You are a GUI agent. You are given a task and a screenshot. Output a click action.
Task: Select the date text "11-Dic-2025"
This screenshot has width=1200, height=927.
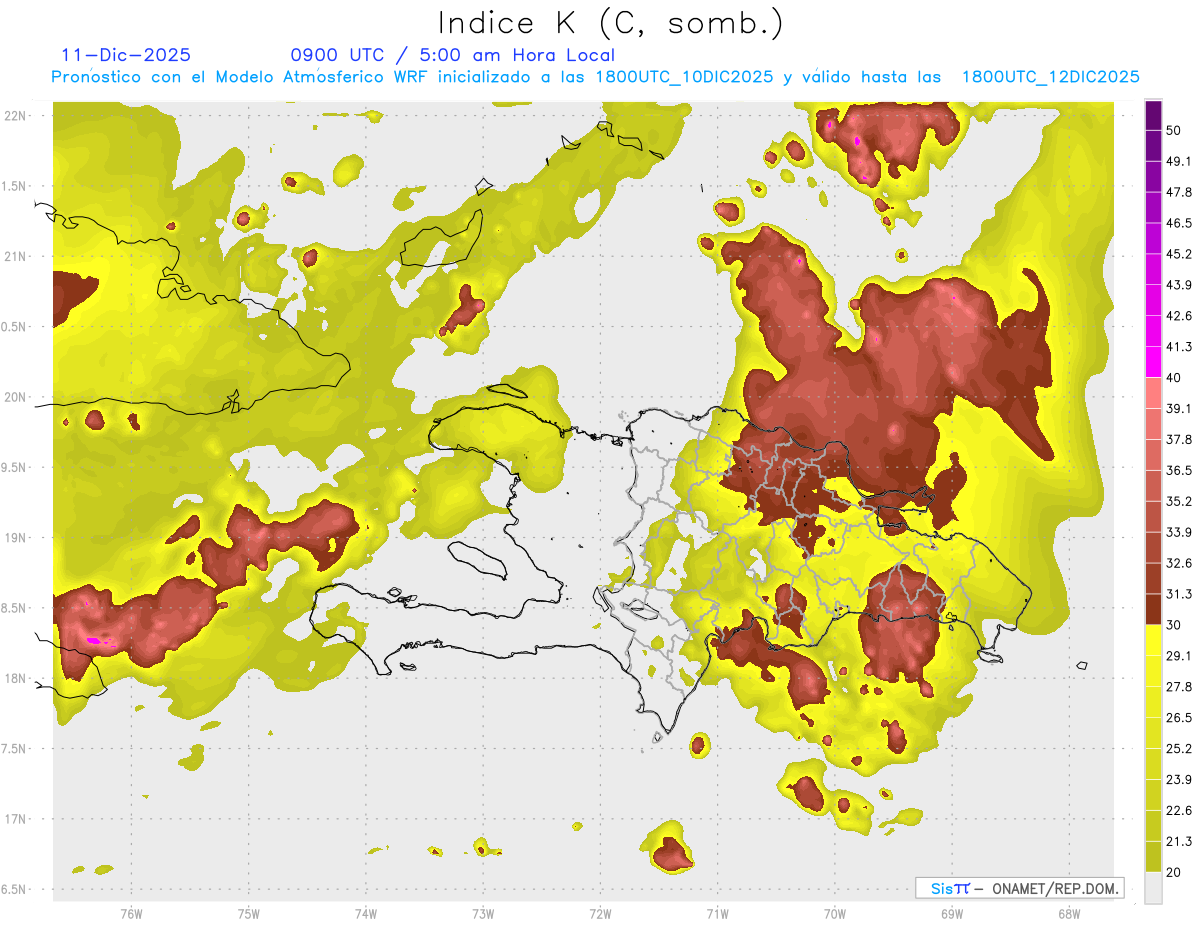pyautogui.click(x=126, y=55)
